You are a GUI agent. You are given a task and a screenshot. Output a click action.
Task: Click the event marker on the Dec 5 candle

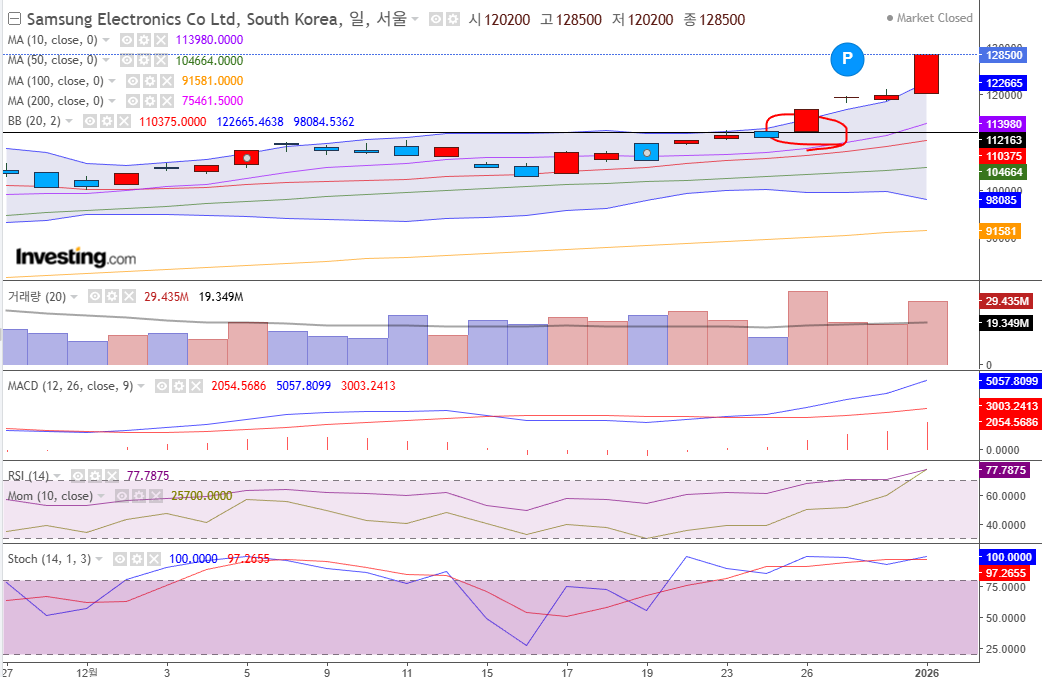[247, 158]
